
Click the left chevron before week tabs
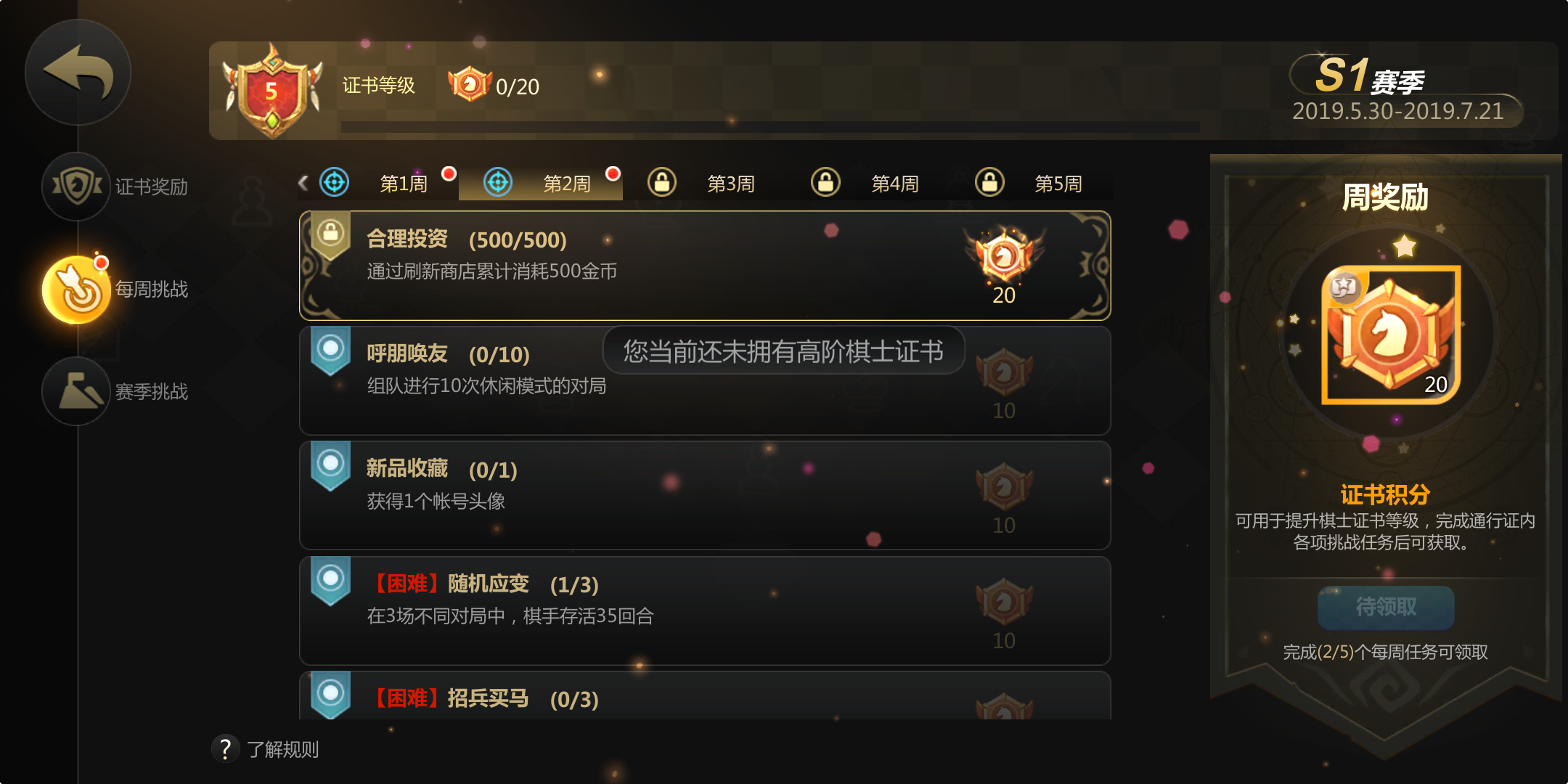coord(303,183)
